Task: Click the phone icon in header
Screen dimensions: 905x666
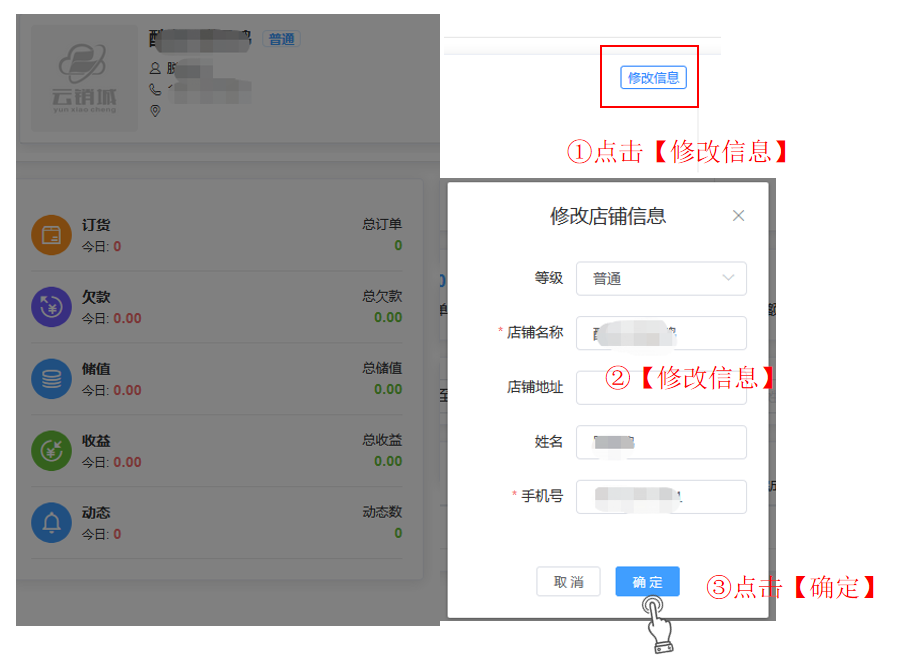Action: 155,89
